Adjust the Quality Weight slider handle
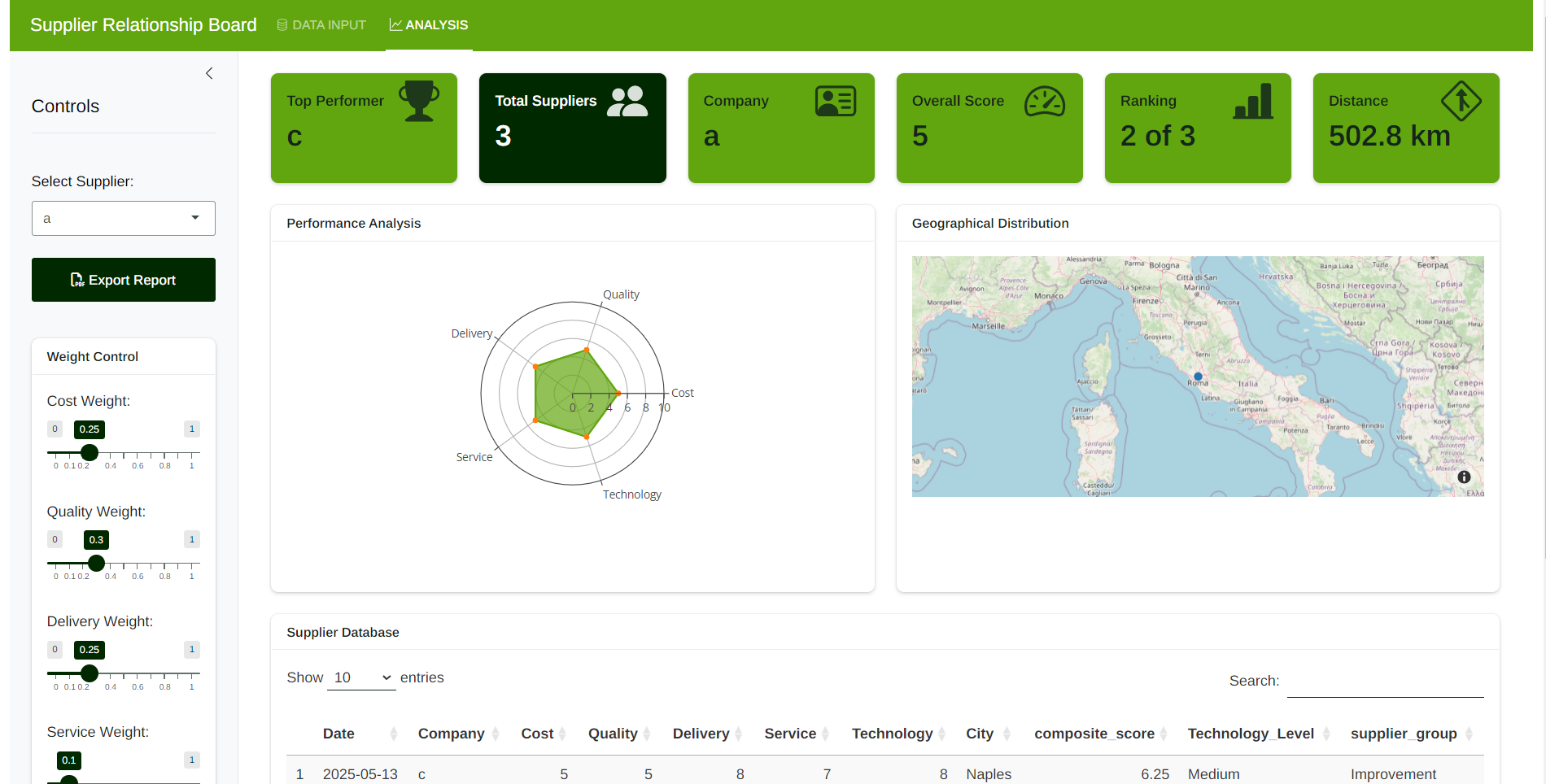 [x=96, y=563]
